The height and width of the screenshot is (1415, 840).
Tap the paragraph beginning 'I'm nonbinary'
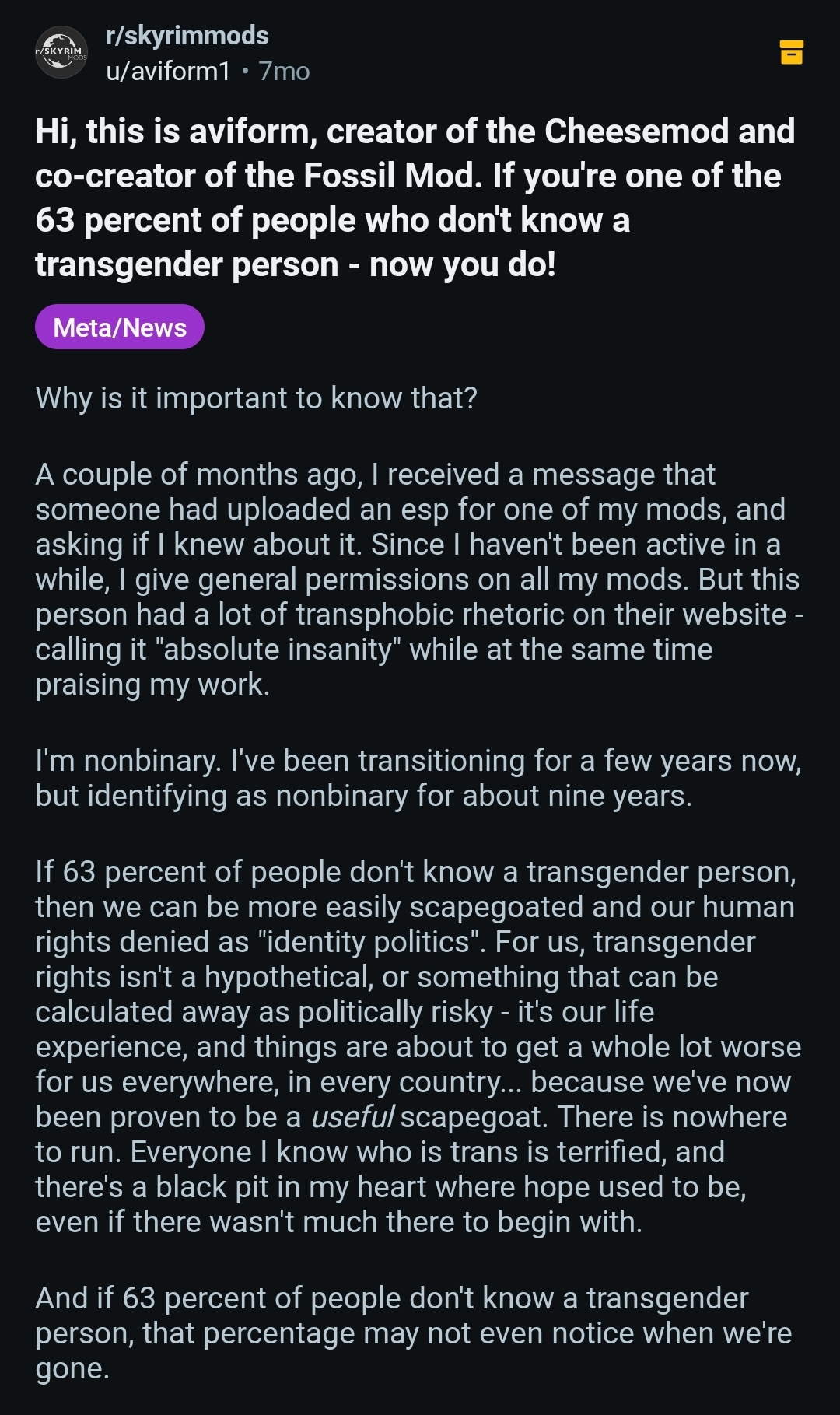click(418, 778)
